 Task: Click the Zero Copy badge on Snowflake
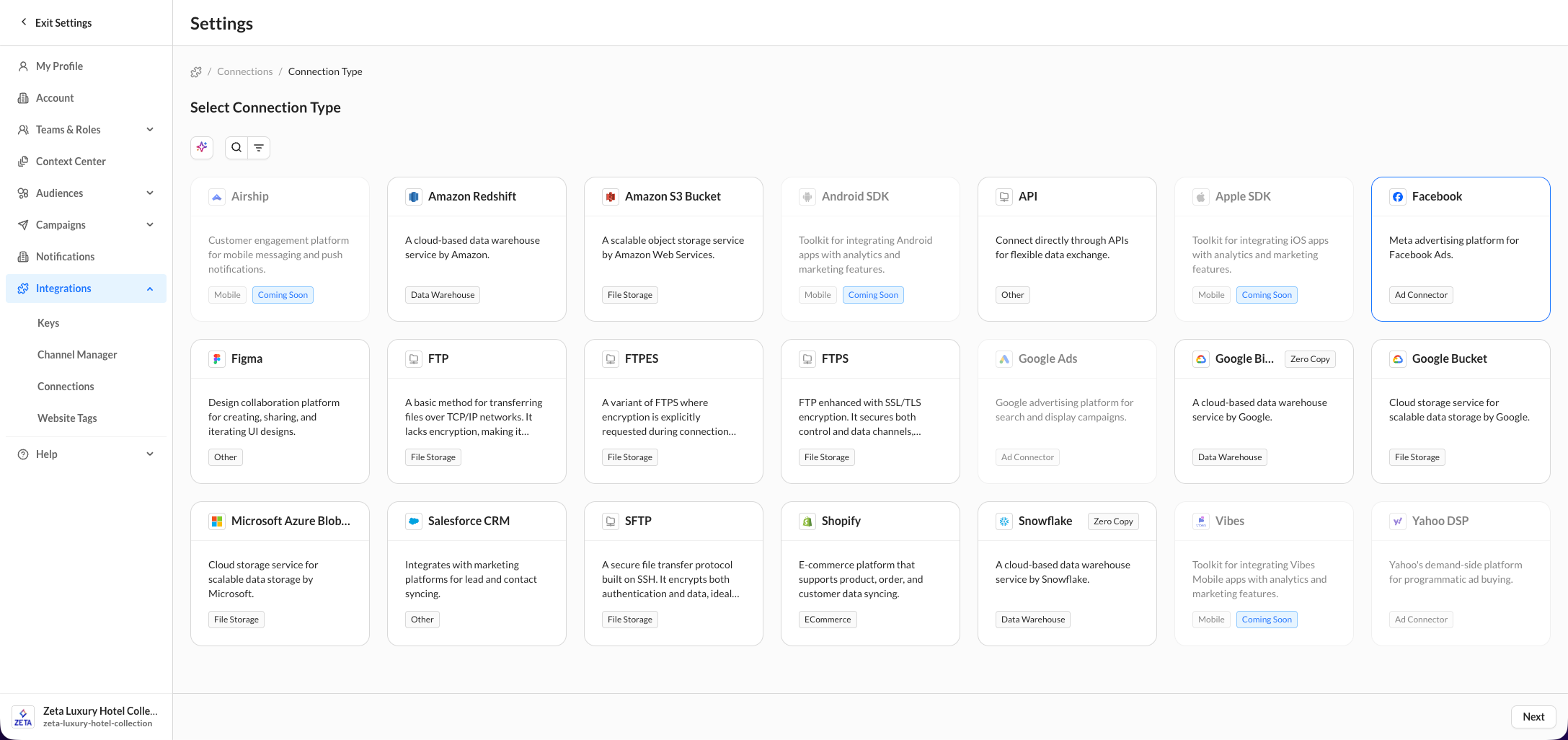1113,521
